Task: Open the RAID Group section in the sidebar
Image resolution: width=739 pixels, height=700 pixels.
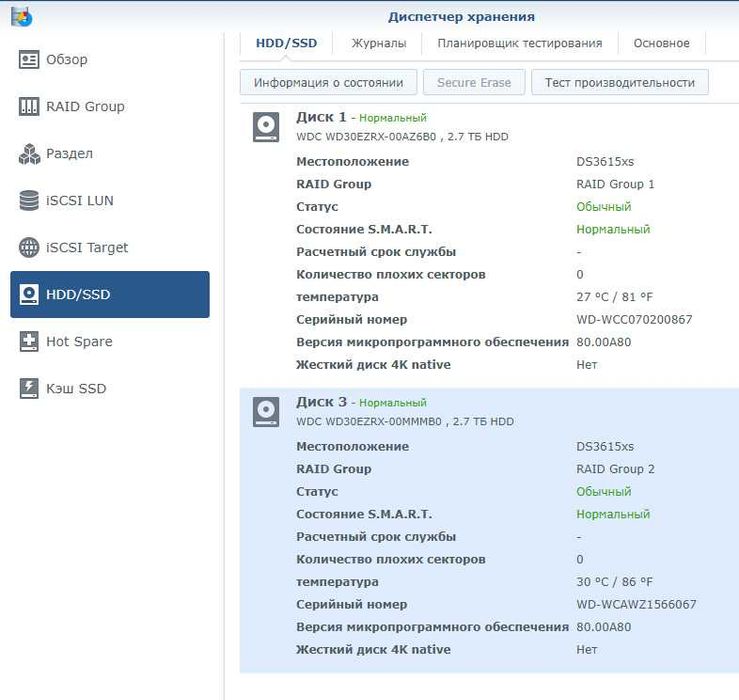Action: coord(110,107)
